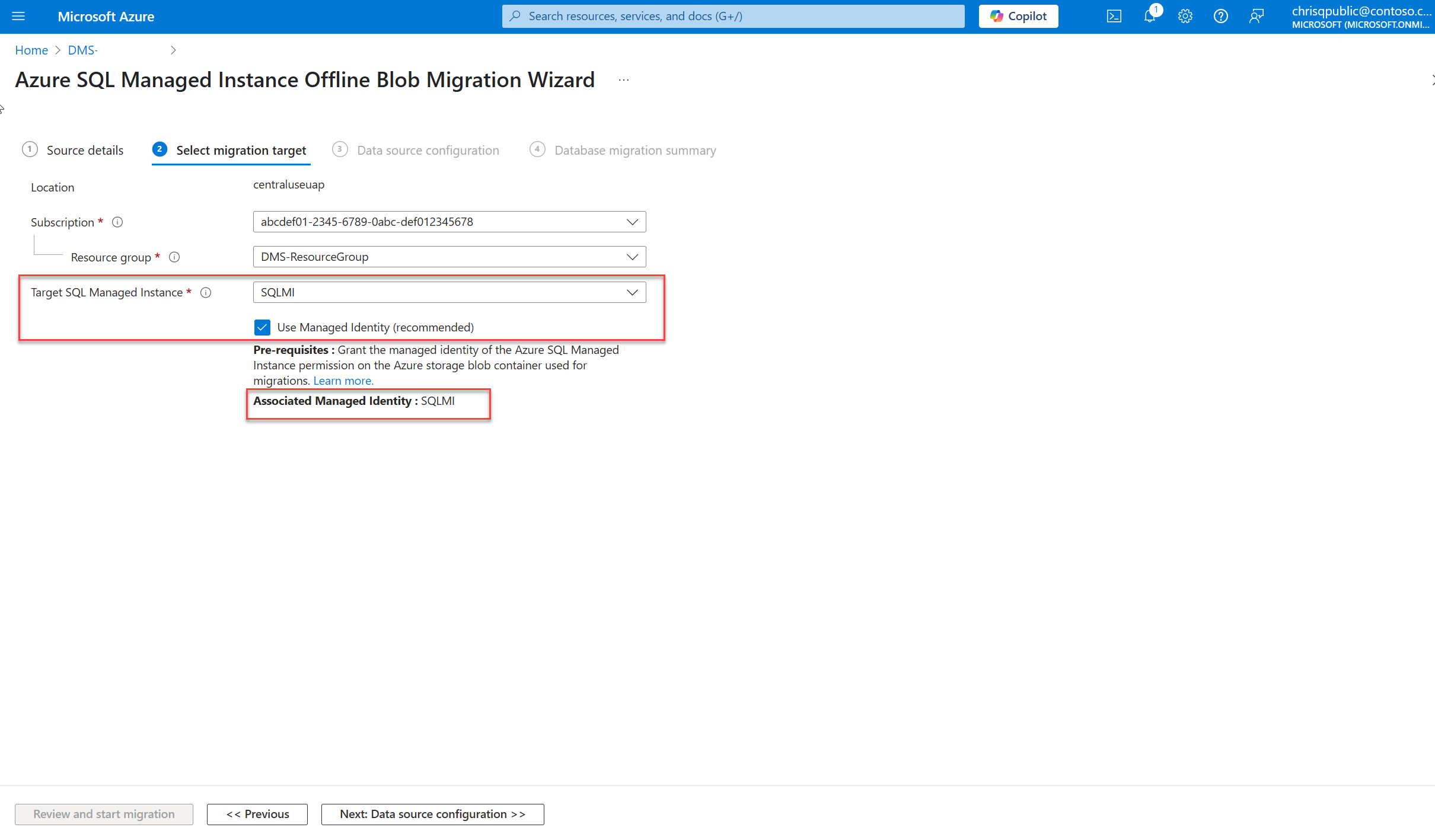Viewport: 1435px width, 840px height.
Task: Go to Database migration summary step
Action: point(634,150)
